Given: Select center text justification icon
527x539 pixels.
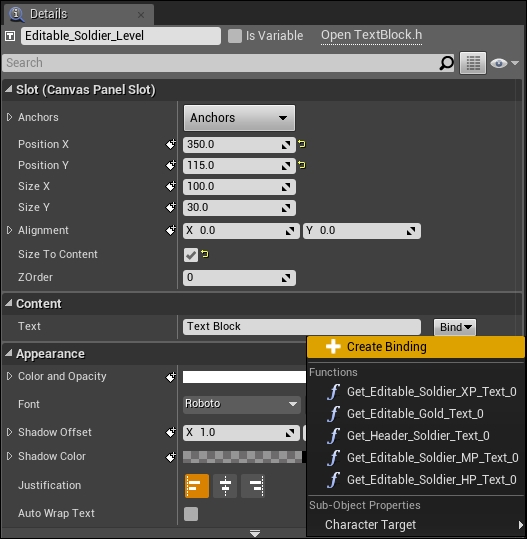Looking at the screenshot, I should click(x=225, y=486).
